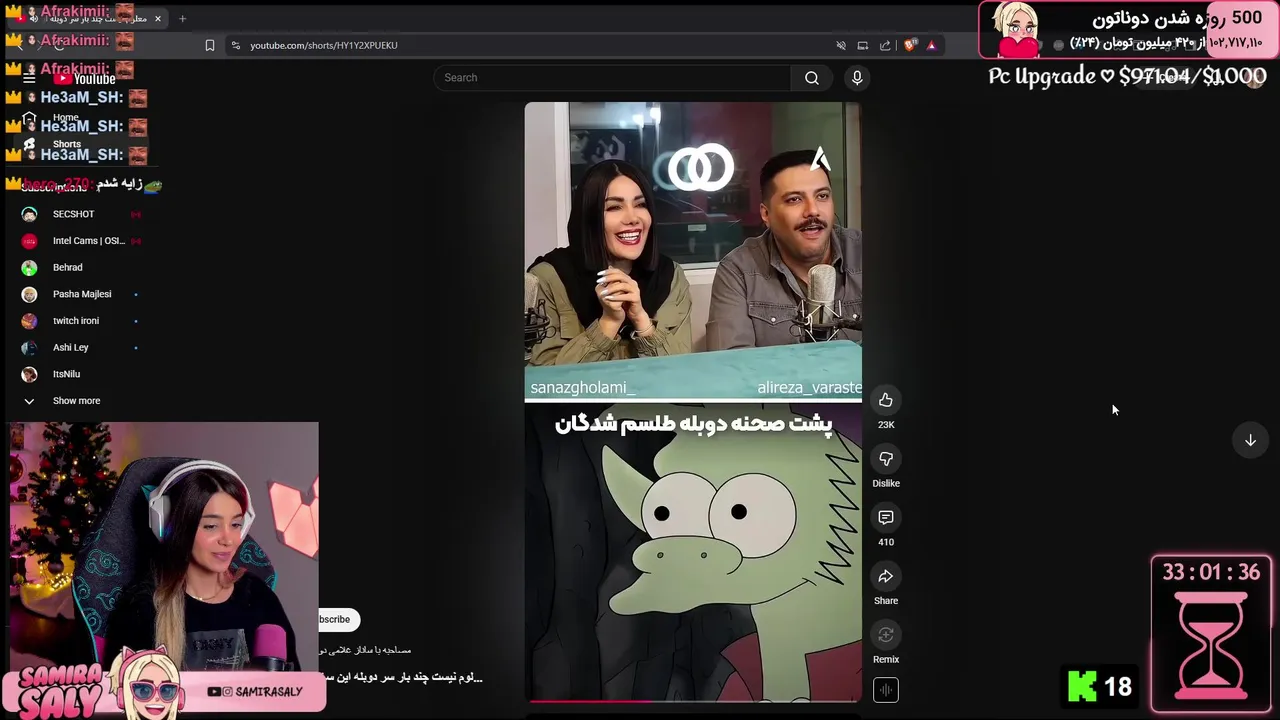Dislike the current Short

point(886,459)
